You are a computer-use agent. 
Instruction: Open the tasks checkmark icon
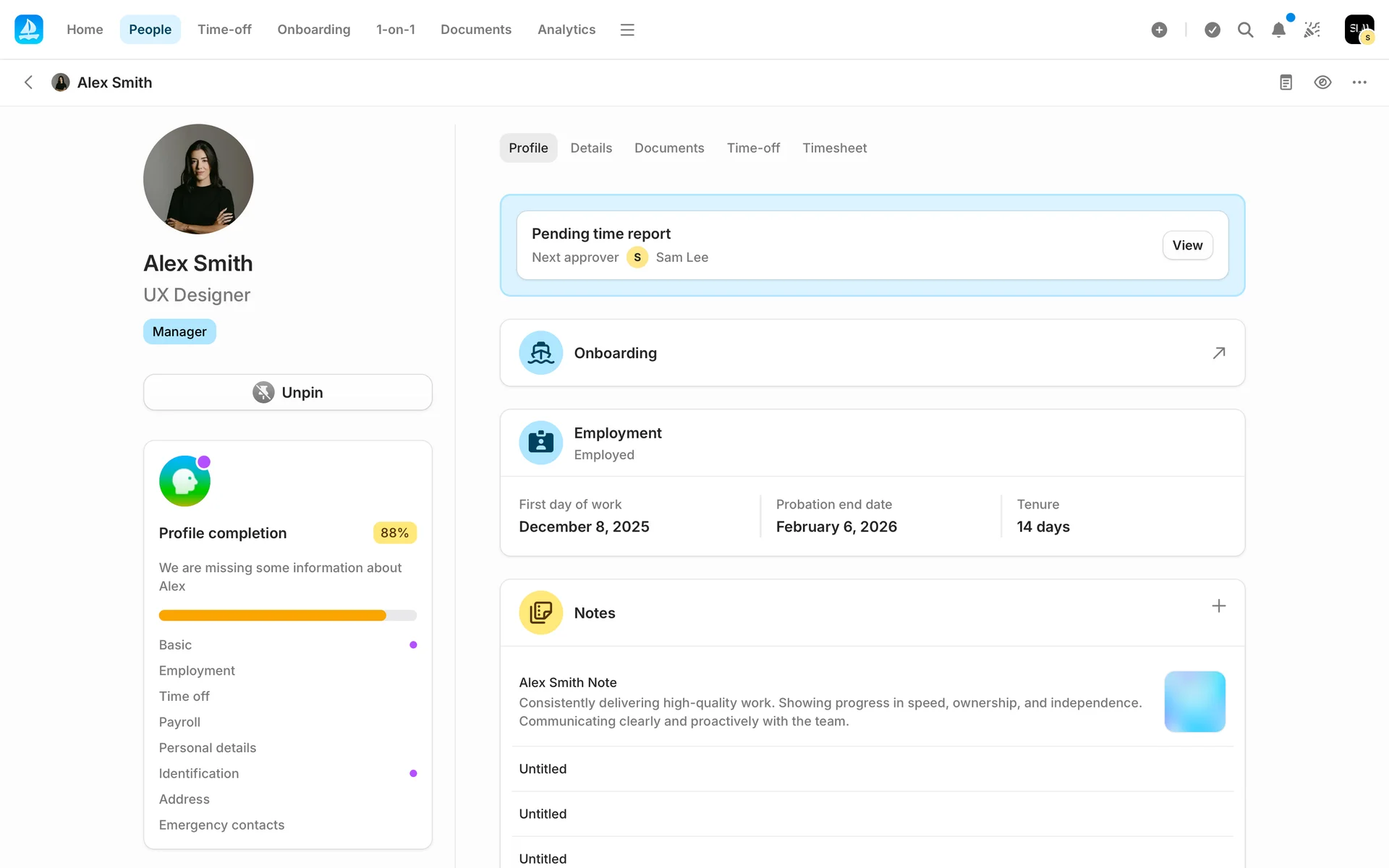[x=1212, y=30]
